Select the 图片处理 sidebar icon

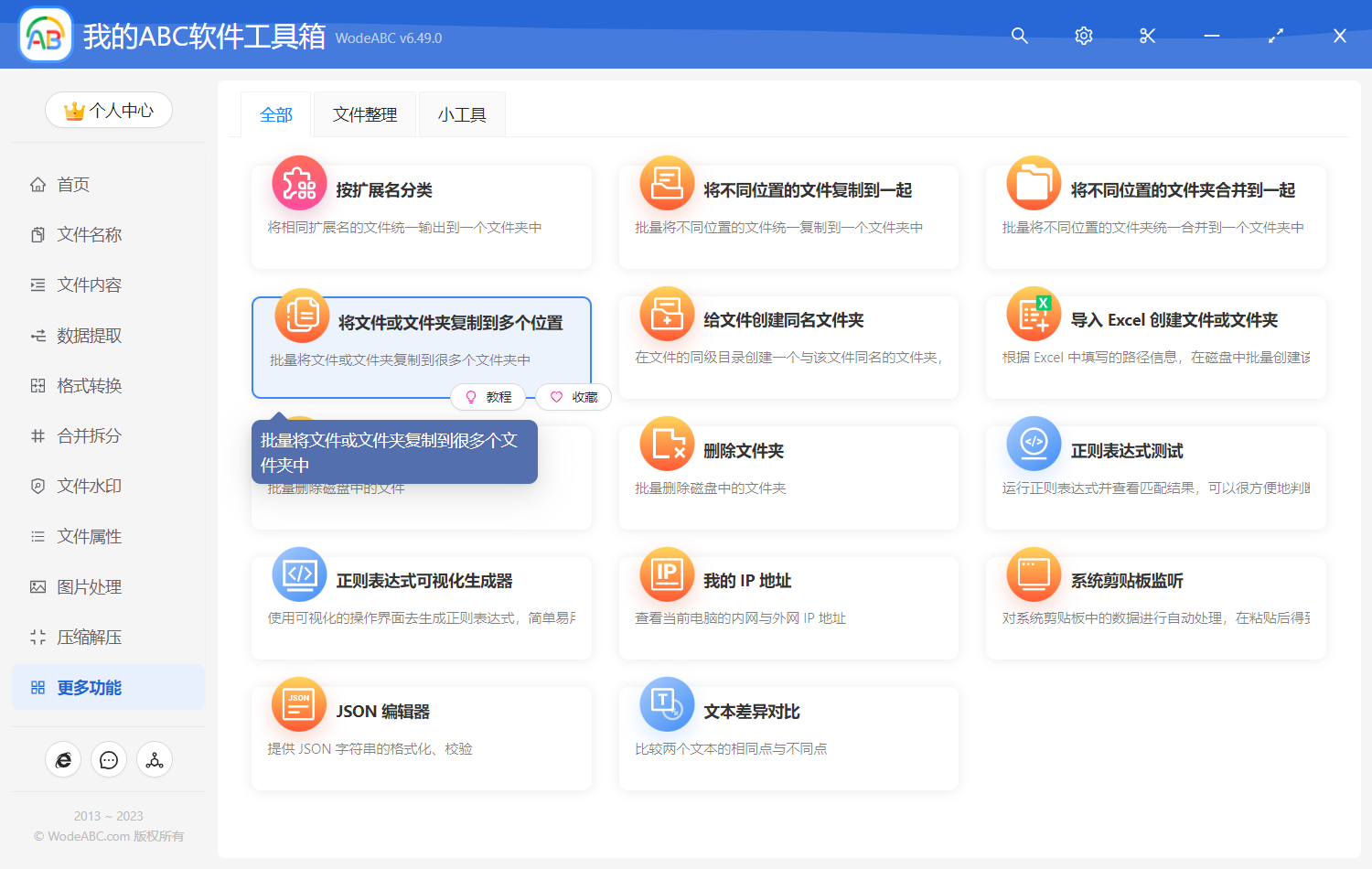(38, 586)
